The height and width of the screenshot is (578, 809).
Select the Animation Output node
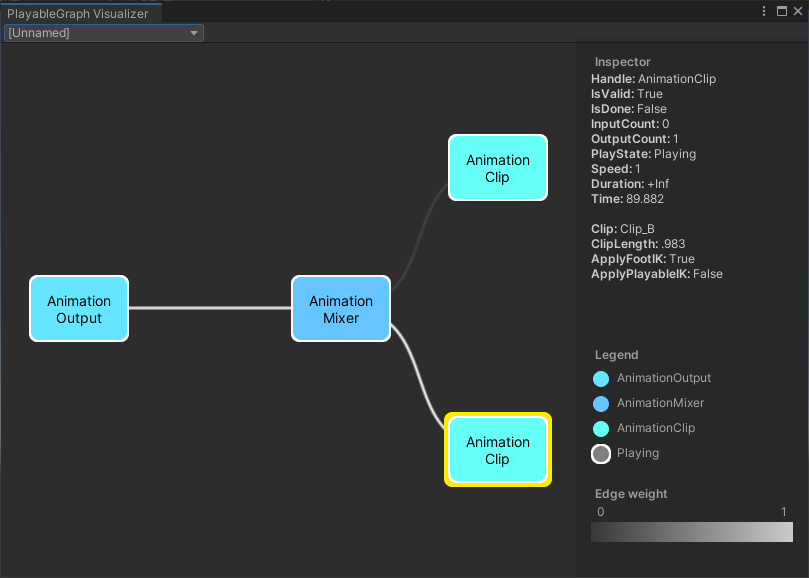[79, 308]
